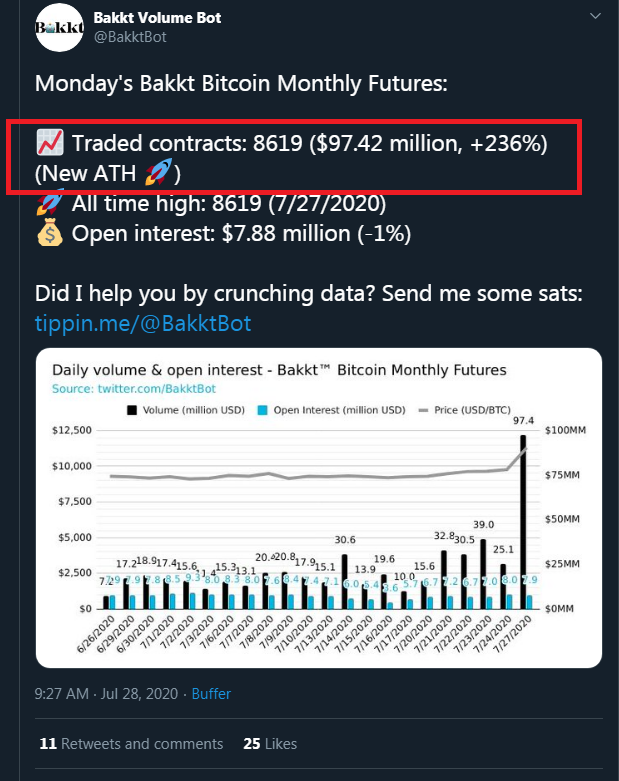Click the All time high rocket emoji
This screenshot has width=619, height=781.
pos(50,203)
